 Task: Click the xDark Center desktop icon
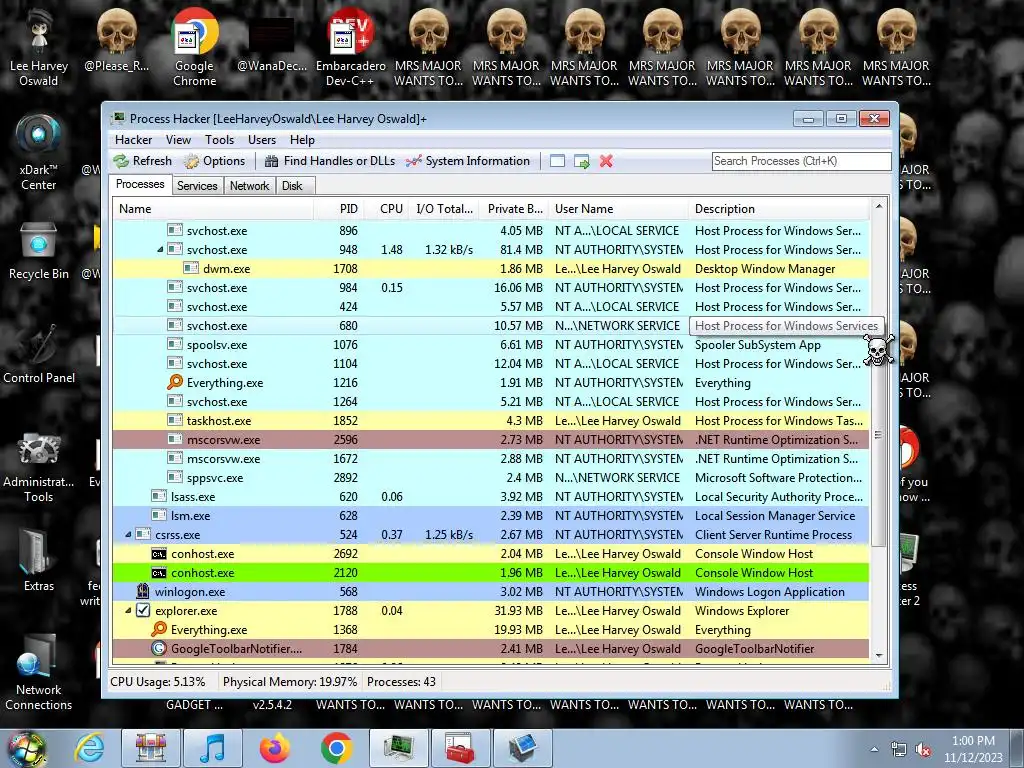[x=39, y=152]
